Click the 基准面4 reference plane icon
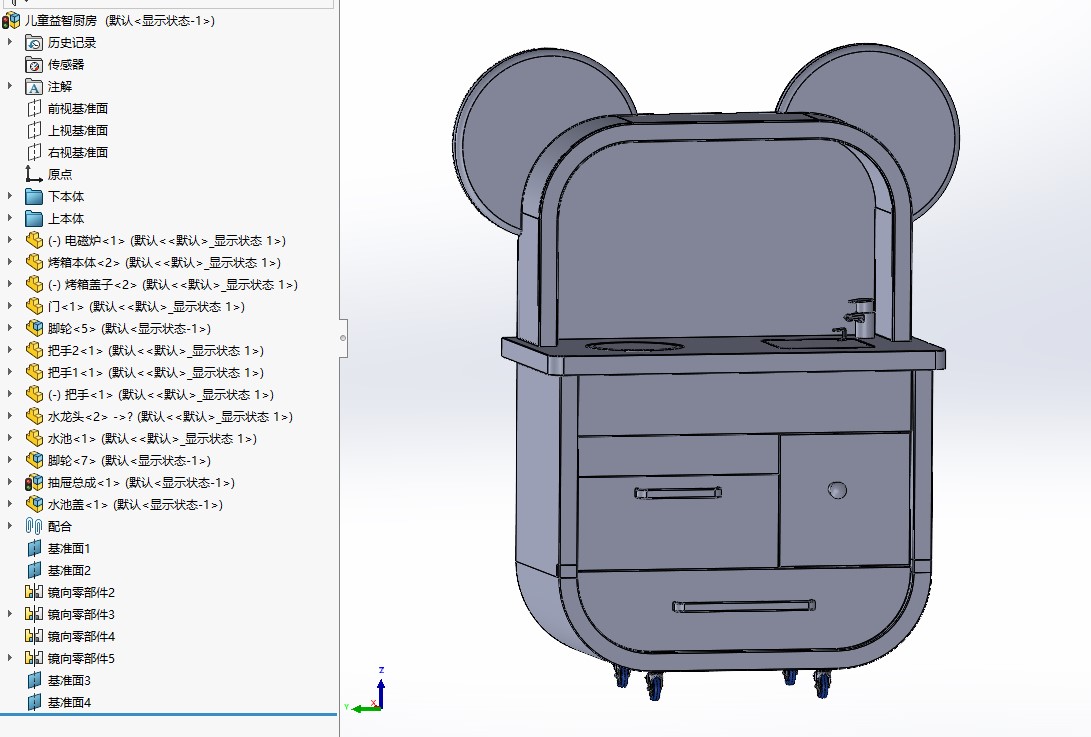Image resolution: width=1091 pixels, height=737 pixels. tap(34, 702)
